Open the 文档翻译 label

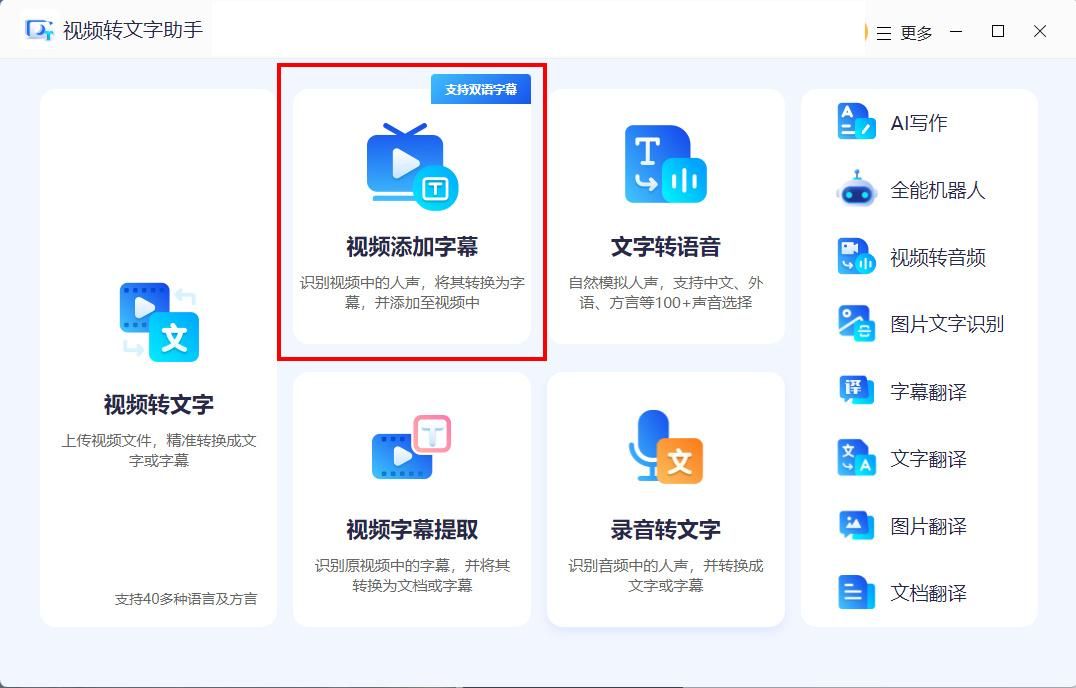click(928, 593)
